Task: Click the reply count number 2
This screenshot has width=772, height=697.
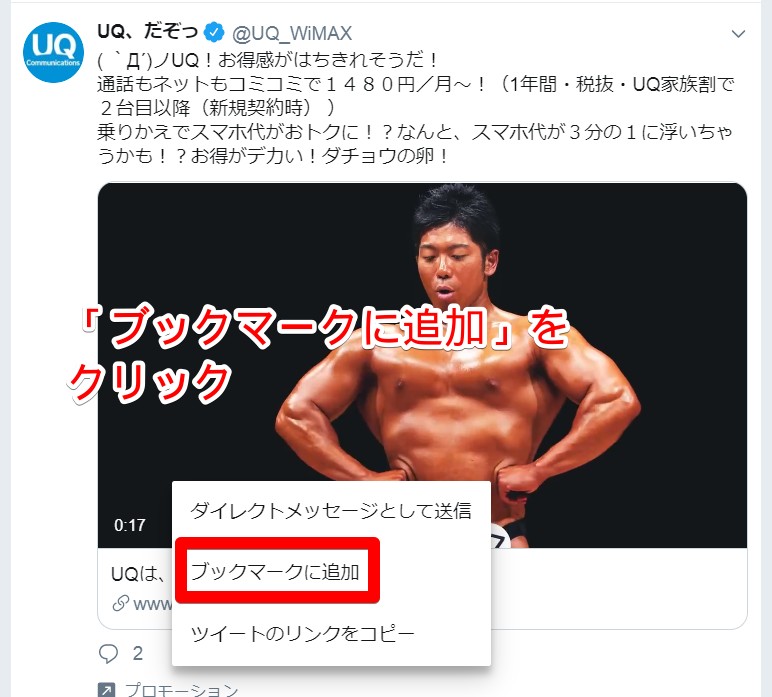Action: 138,653
